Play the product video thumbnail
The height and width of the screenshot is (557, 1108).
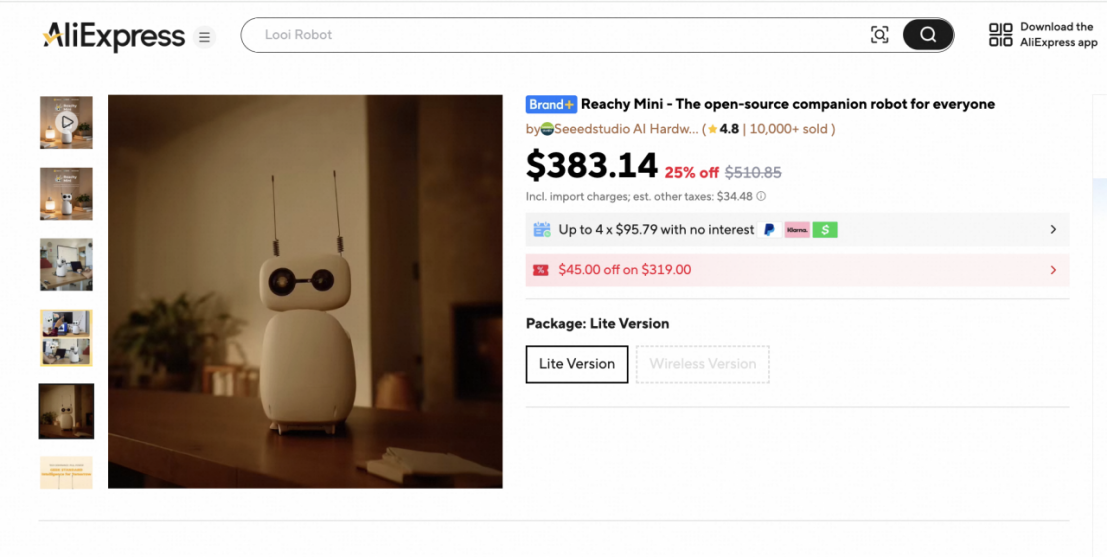pyautogui.click(x=66, y=122)
